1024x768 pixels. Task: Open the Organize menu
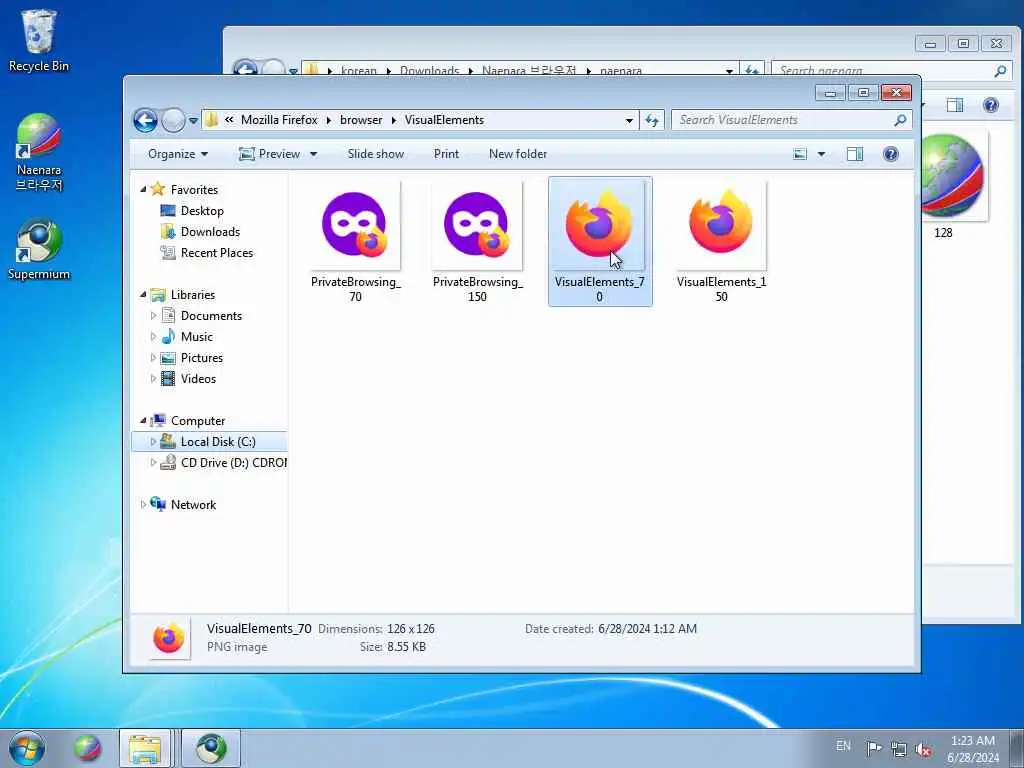(x=178, y=154)
